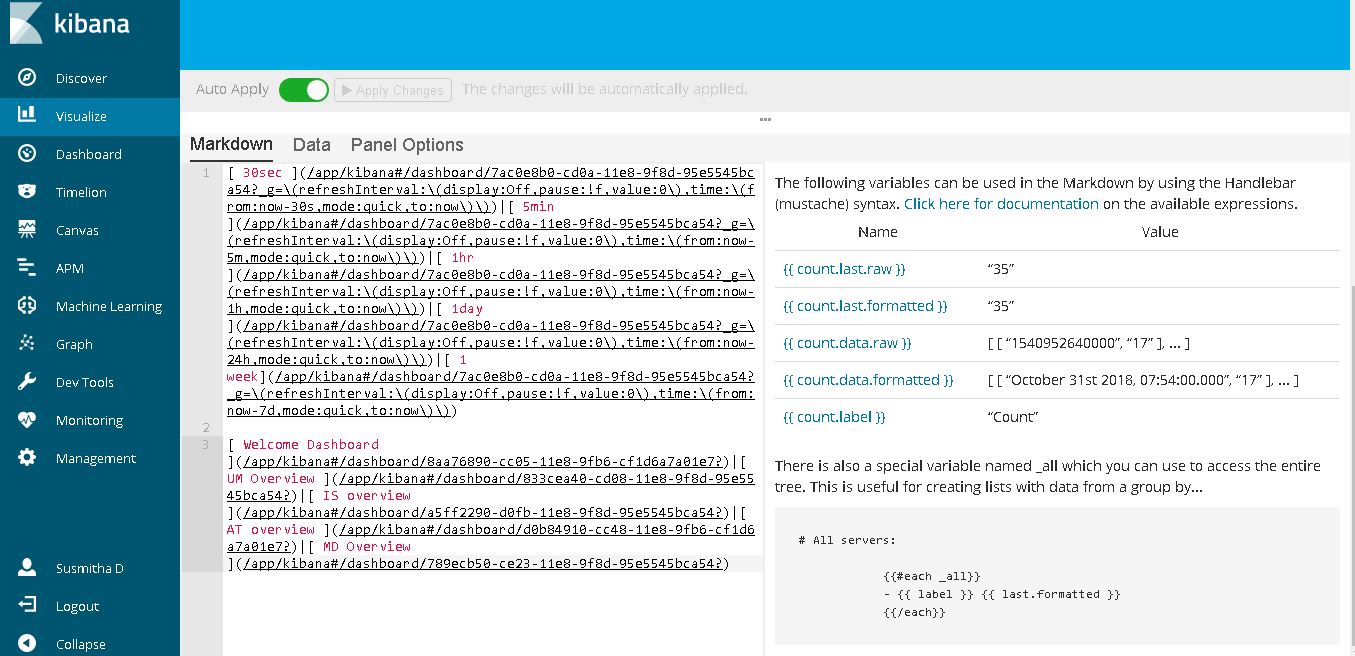
Task: Click line number 3 in editor gutter
Action: 205,444
